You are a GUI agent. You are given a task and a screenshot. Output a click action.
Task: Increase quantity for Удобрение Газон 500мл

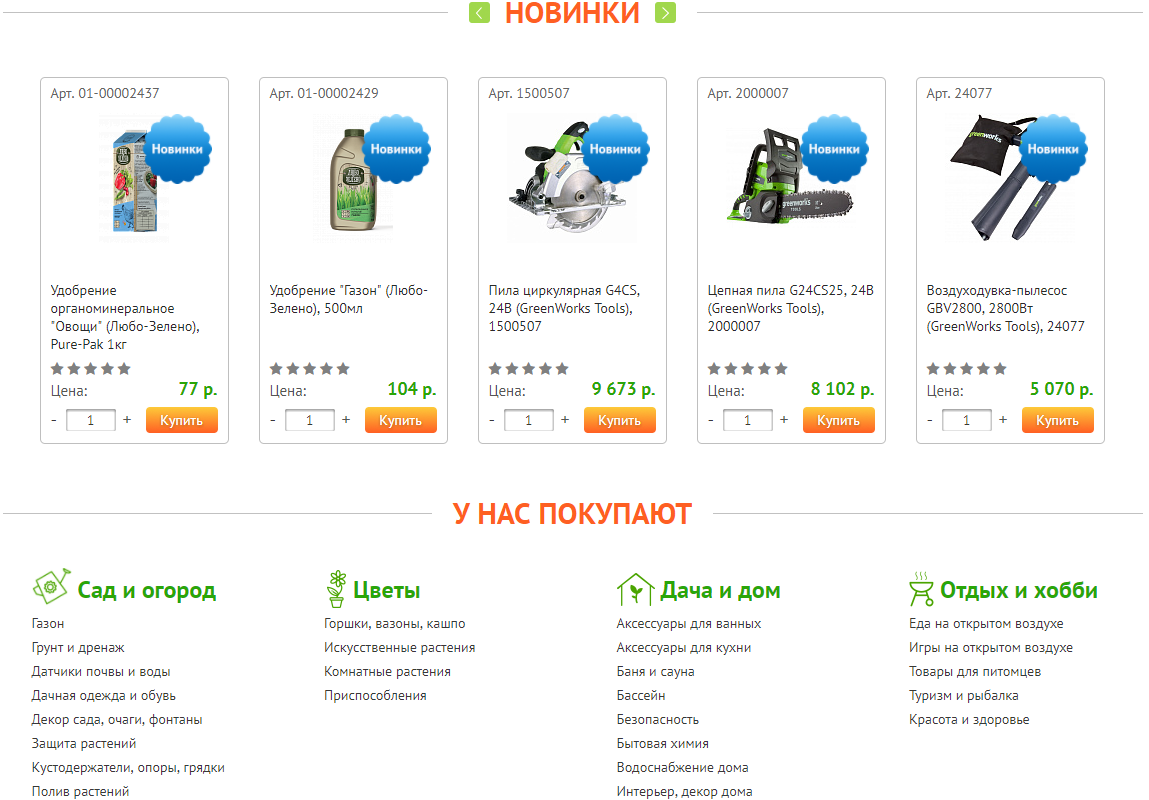tap(346, 420)
